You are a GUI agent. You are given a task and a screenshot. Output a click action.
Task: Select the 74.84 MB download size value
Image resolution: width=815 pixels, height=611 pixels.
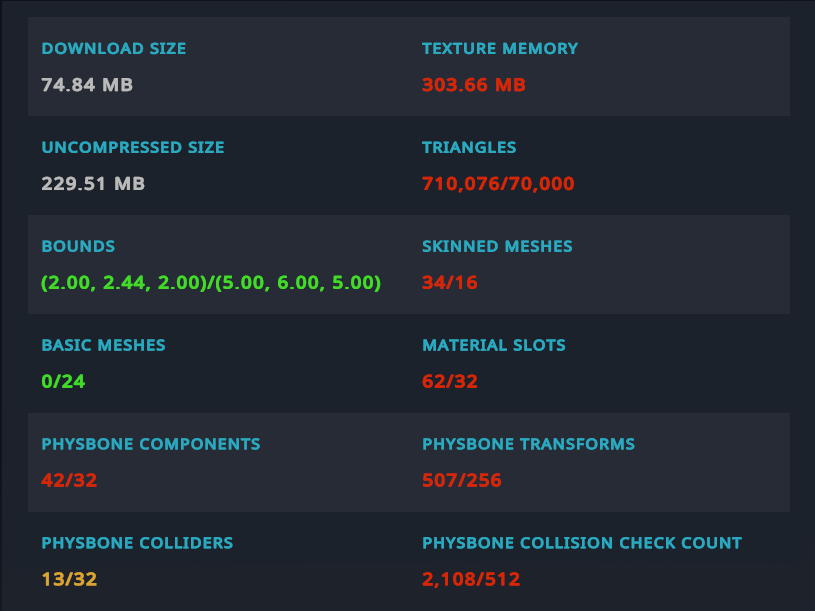point(87,85)
